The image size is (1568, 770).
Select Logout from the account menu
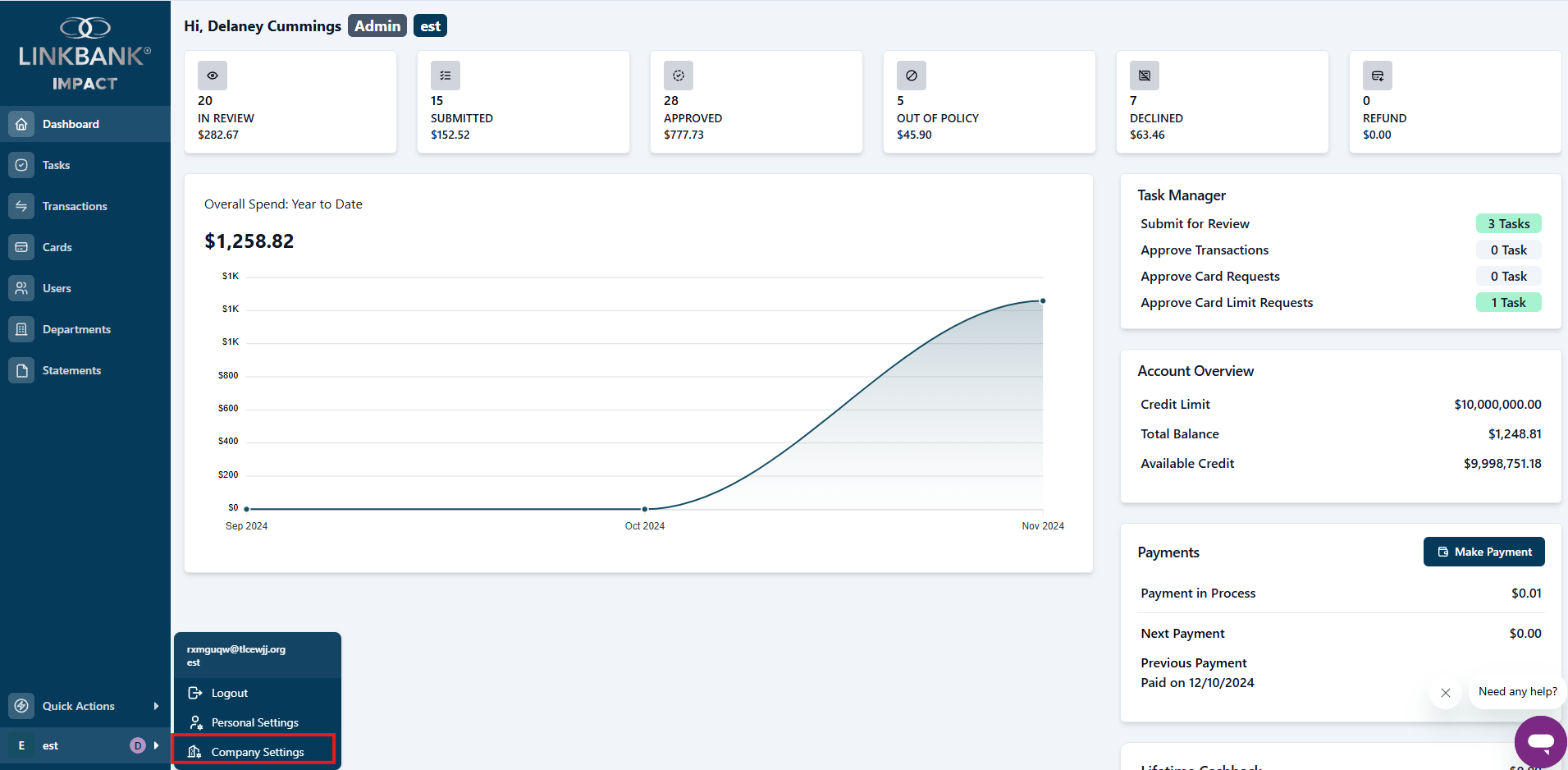point(257,693)
